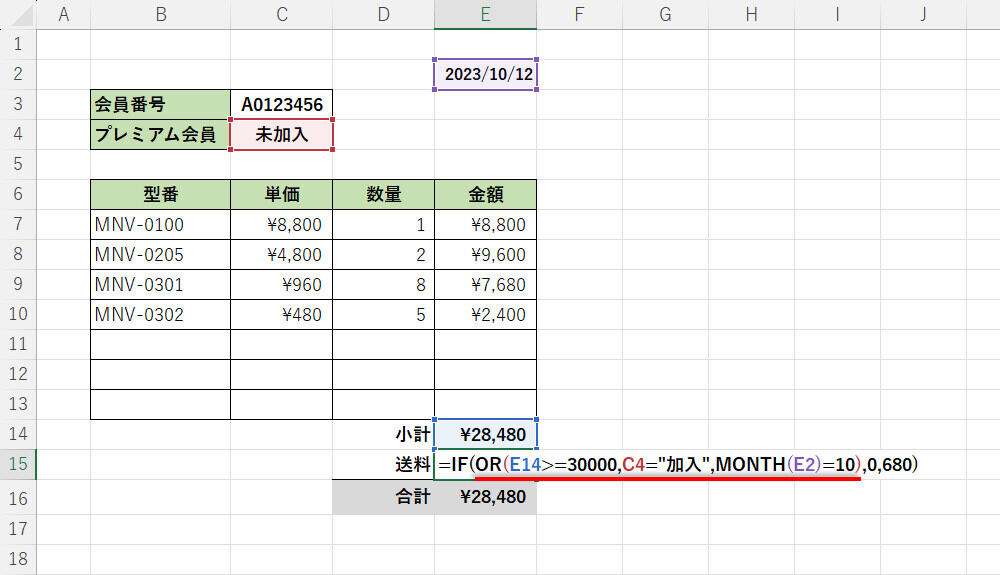Click the 会員番号 label cell

click(161, 104)
